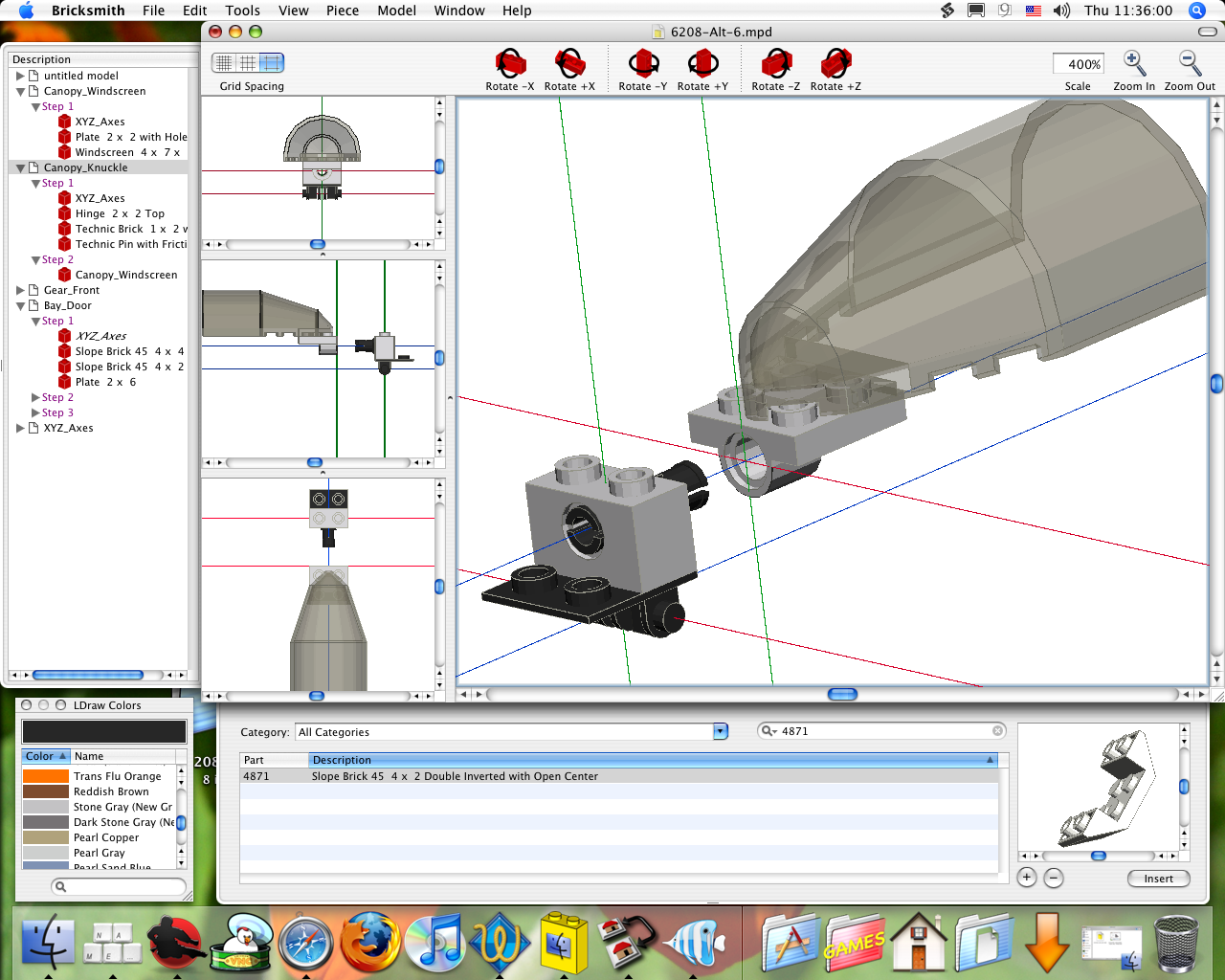Select the medium grid spacing segment

pos(248,63)
